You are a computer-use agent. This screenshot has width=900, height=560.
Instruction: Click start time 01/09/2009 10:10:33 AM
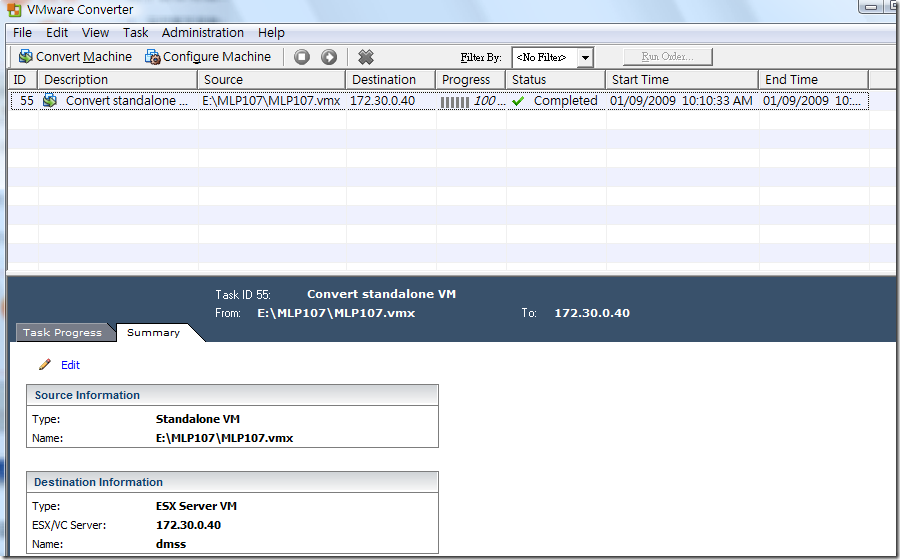(681, 101)
